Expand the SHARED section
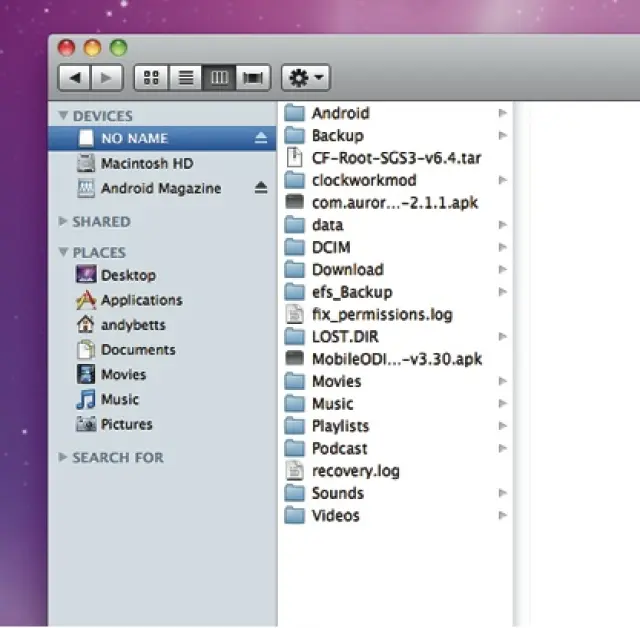This screenshot has height=628, width=640. (64, 221)
